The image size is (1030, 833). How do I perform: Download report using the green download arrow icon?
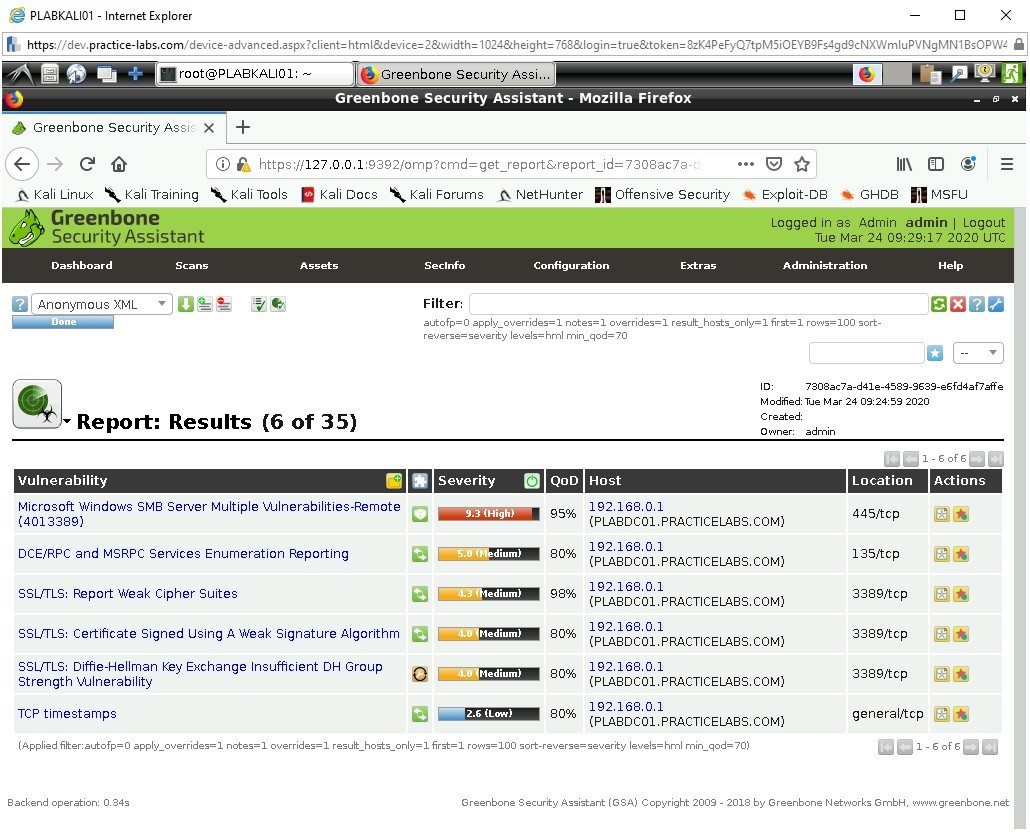[186, 303]
